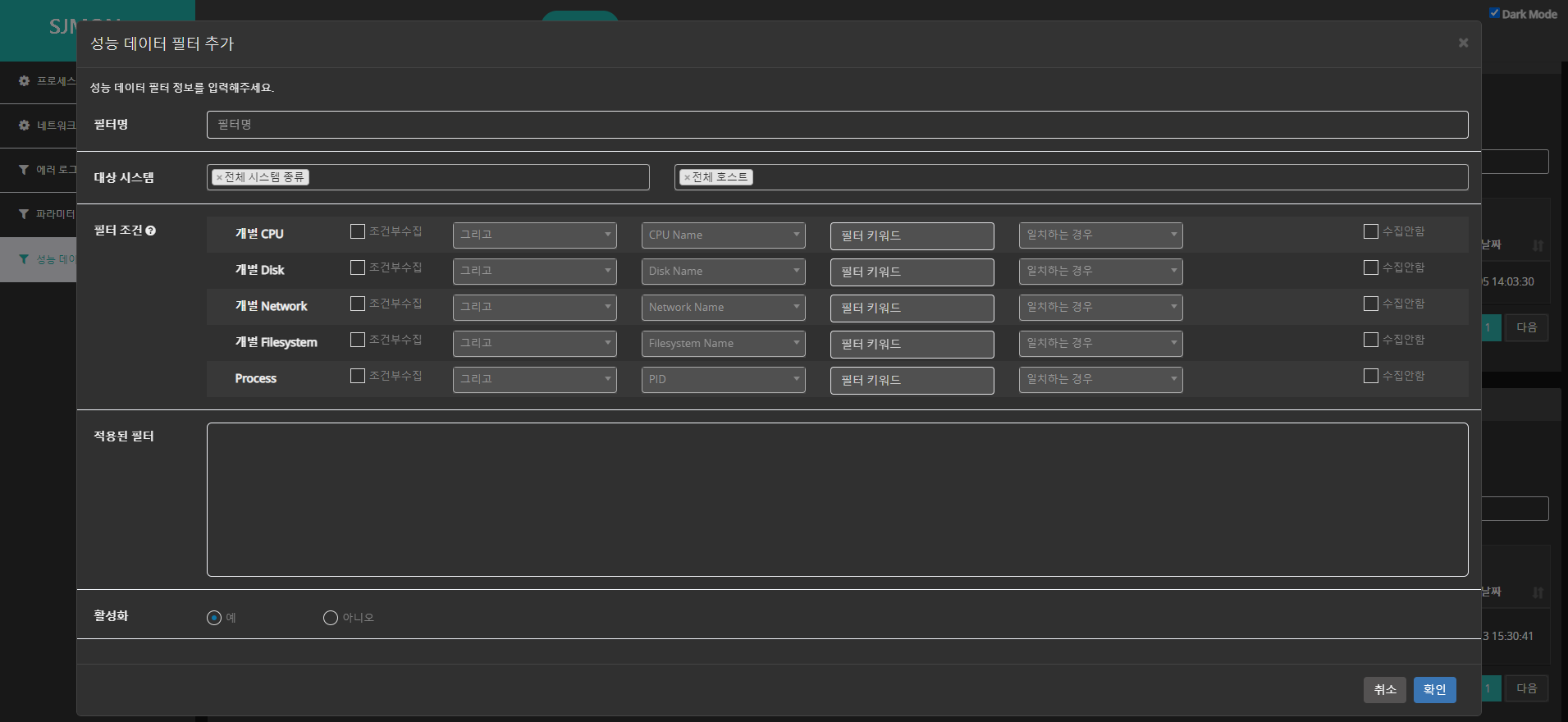Select 예 for 활성화

[x=214, y=618]
